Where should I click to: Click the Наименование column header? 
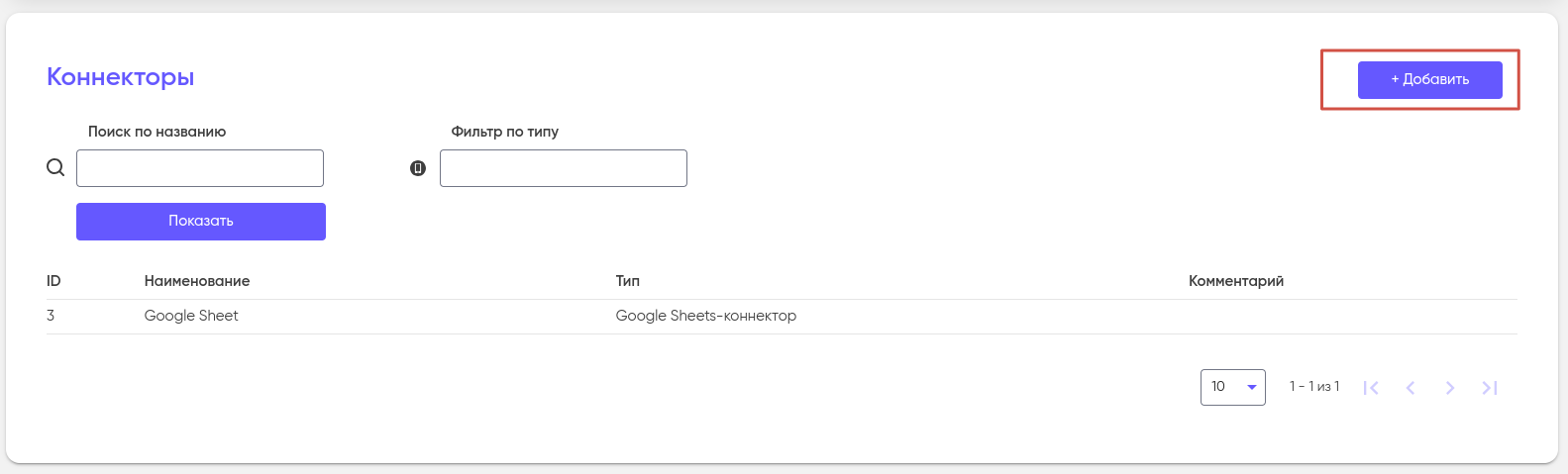pos(197,281)
